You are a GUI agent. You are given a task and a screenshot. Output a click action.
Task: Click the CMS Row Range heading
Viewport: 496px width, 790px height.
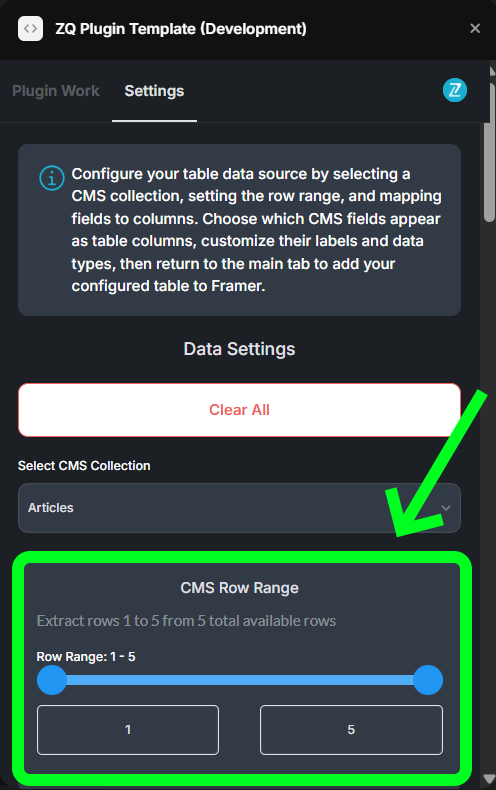239,588
